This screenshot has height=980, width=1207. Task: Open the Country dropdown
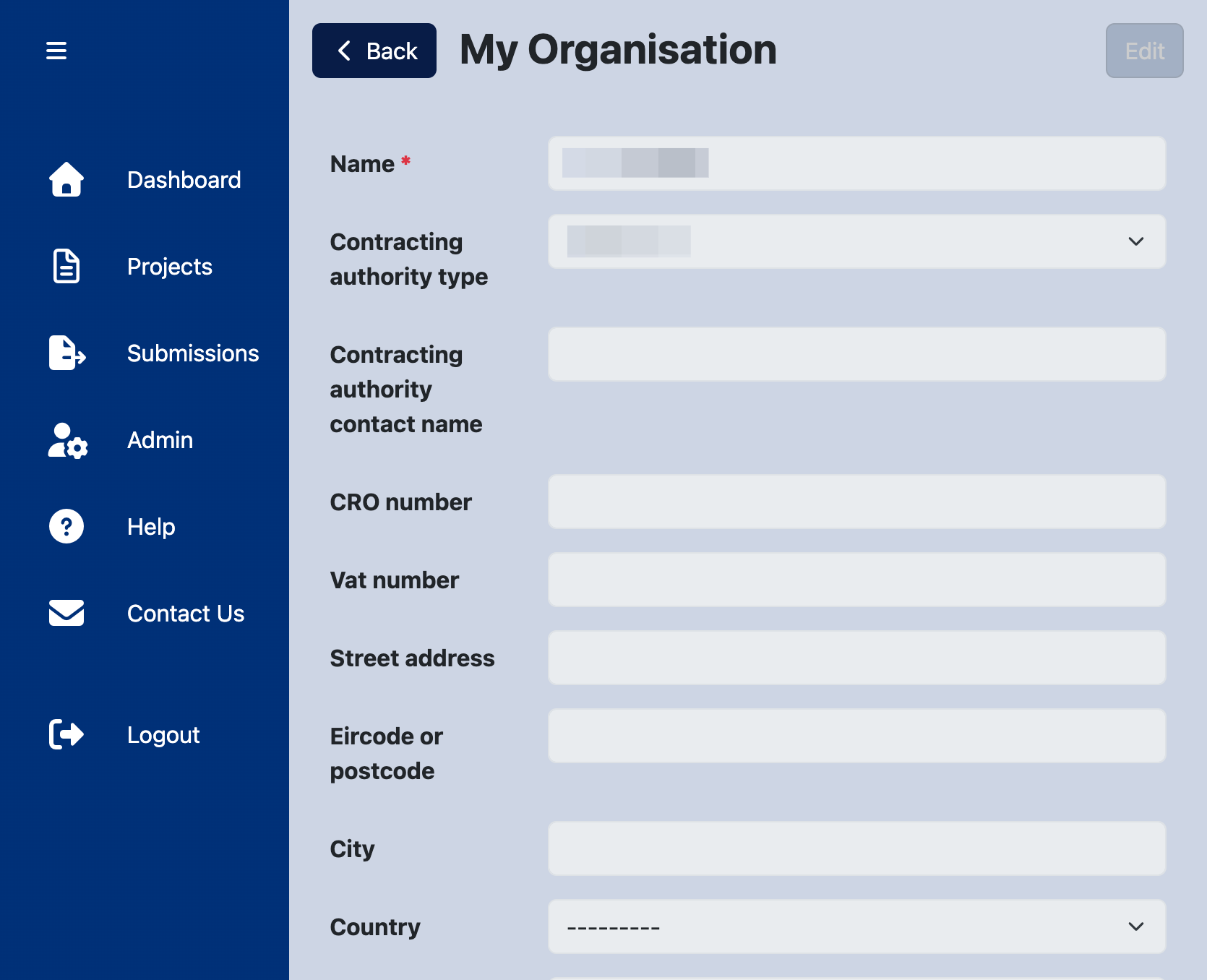click(x=856, y=927)
